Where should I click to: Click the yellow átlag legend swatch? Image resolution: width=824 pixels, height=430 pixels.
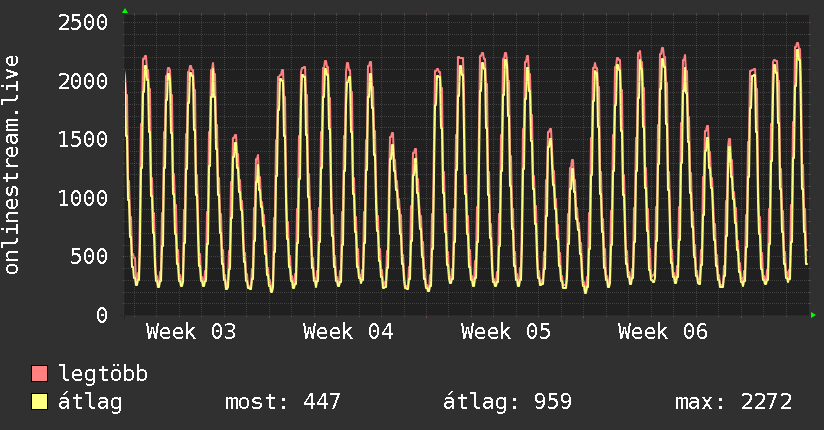tap(39, 403)
